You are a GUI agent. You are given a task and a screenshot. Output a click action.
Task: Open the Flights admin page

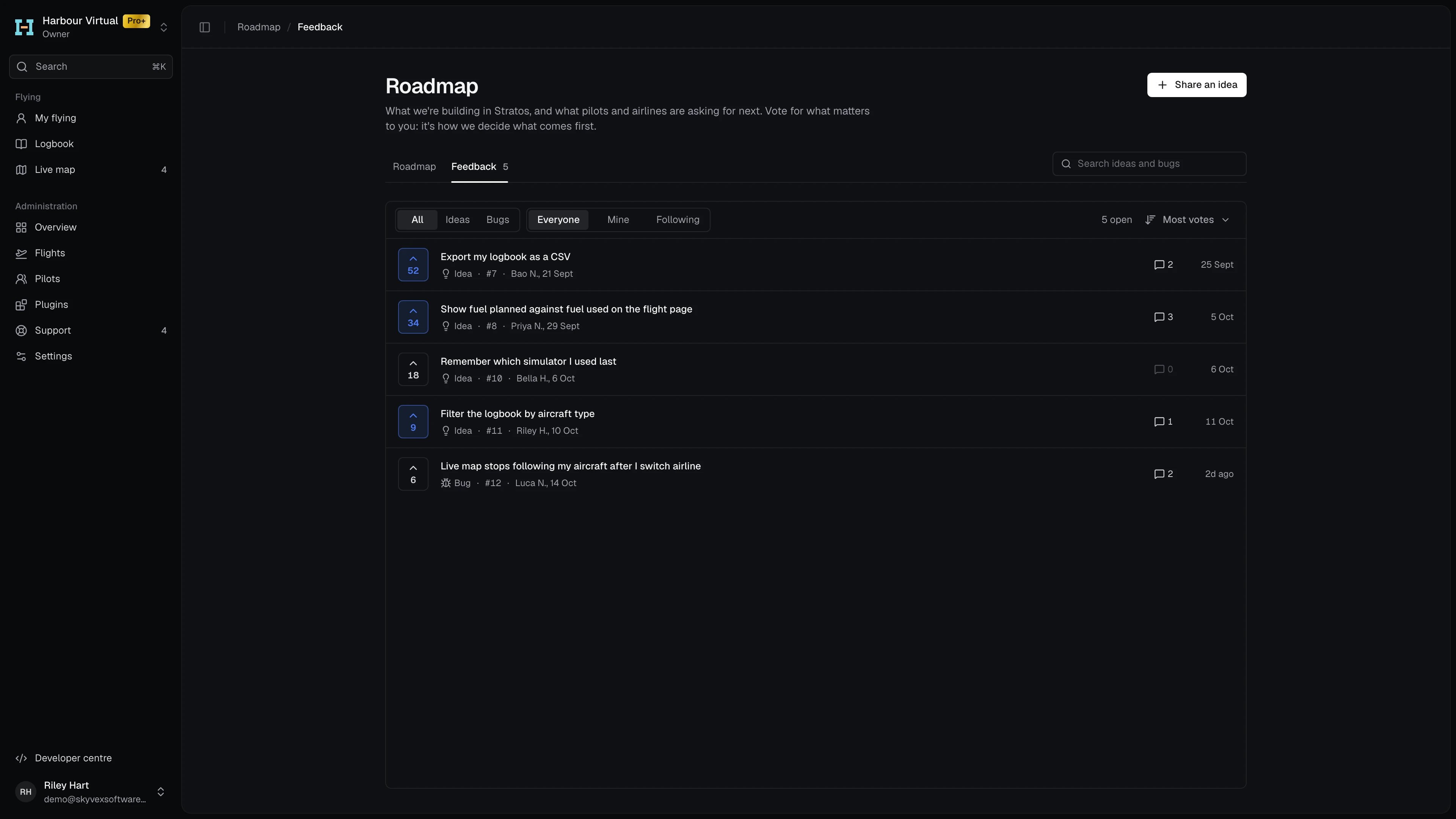[91, 253]
